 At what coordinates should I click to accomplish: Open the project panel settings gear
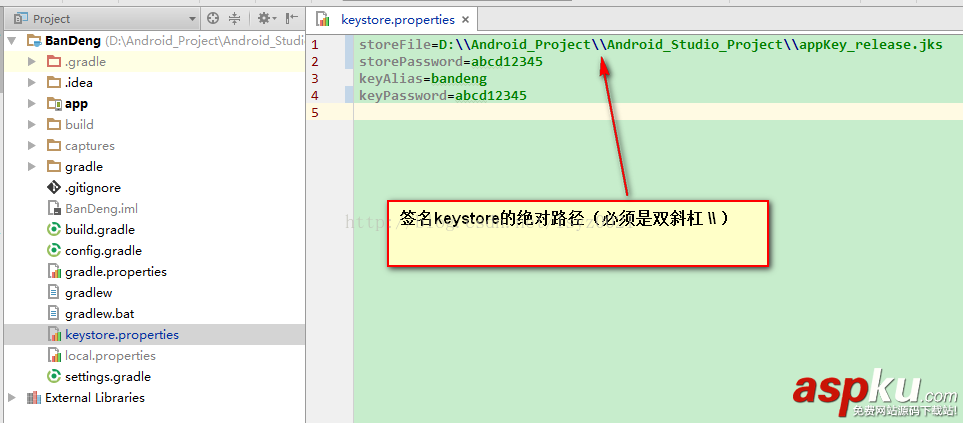click(x=267, y=18)
